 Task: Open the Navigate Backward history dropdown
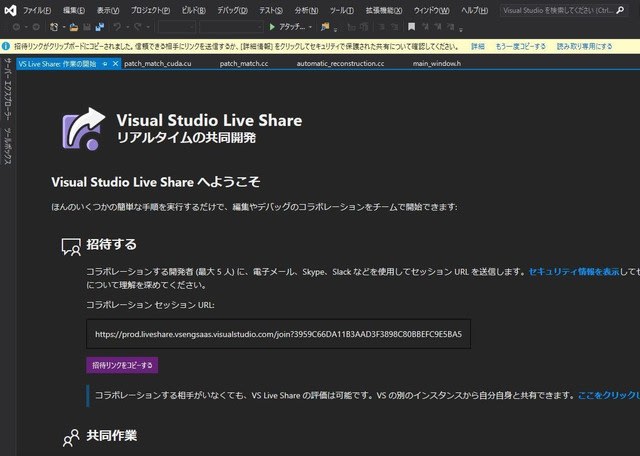26,27
